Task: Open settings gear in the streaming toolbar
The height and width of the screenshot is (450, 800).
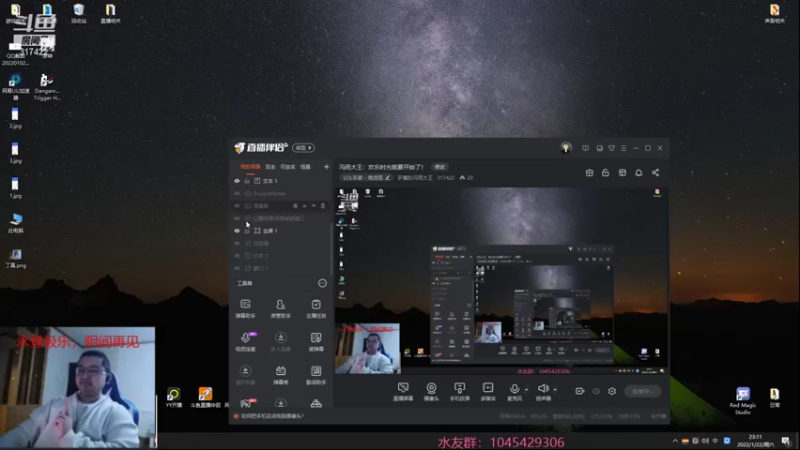Action: [x=612, y=391]
